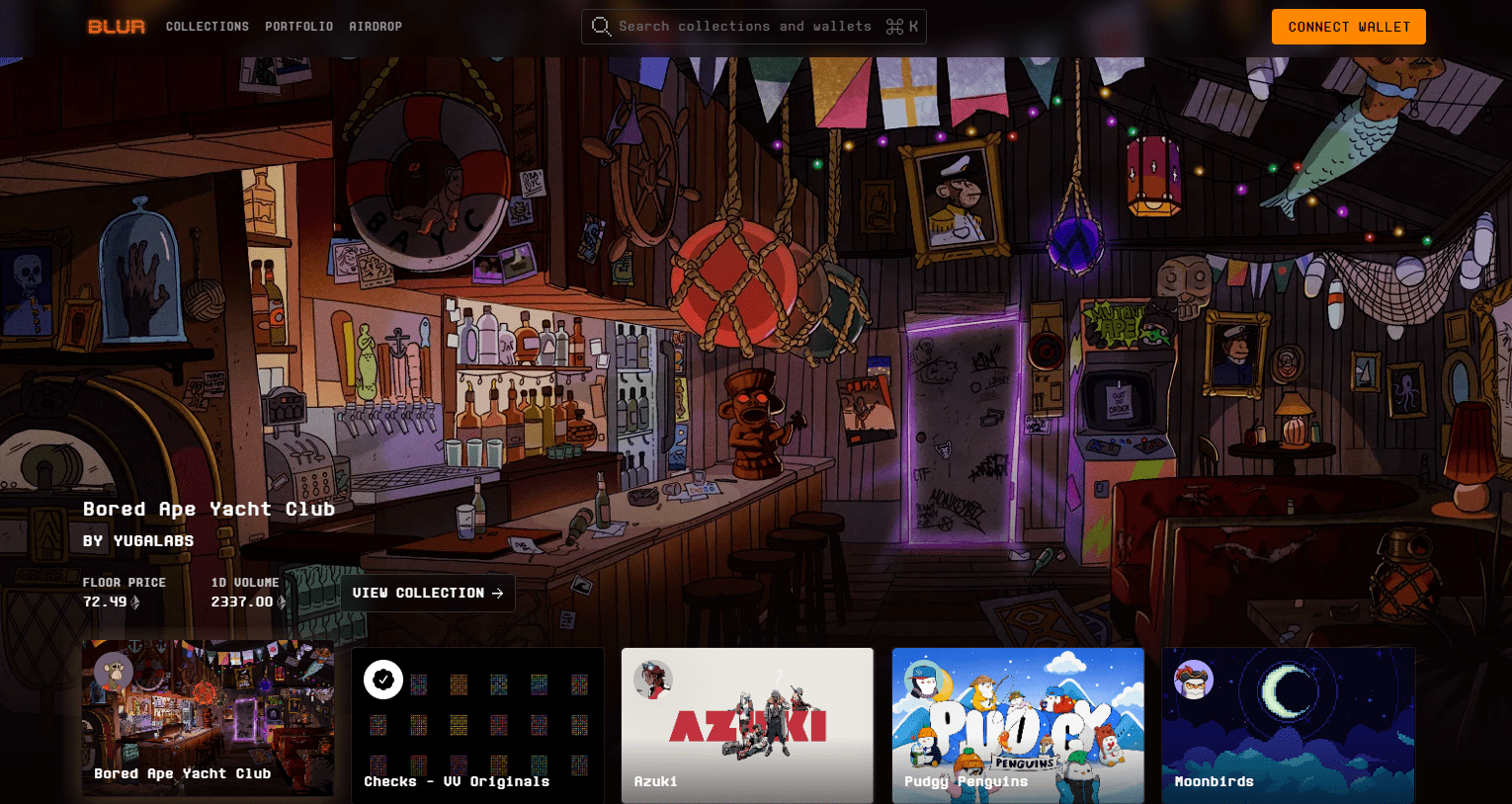Image resolution: width=1512 pixels, height=804 pixels.
Task: Click the Checks checkmark avatar icon
Action: coord(383,680)
